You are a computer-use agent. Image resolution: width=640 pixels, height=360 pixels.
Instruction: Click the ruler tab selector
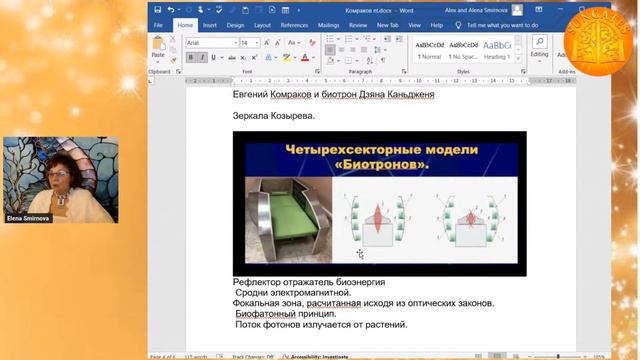click(x=151, y=81)
